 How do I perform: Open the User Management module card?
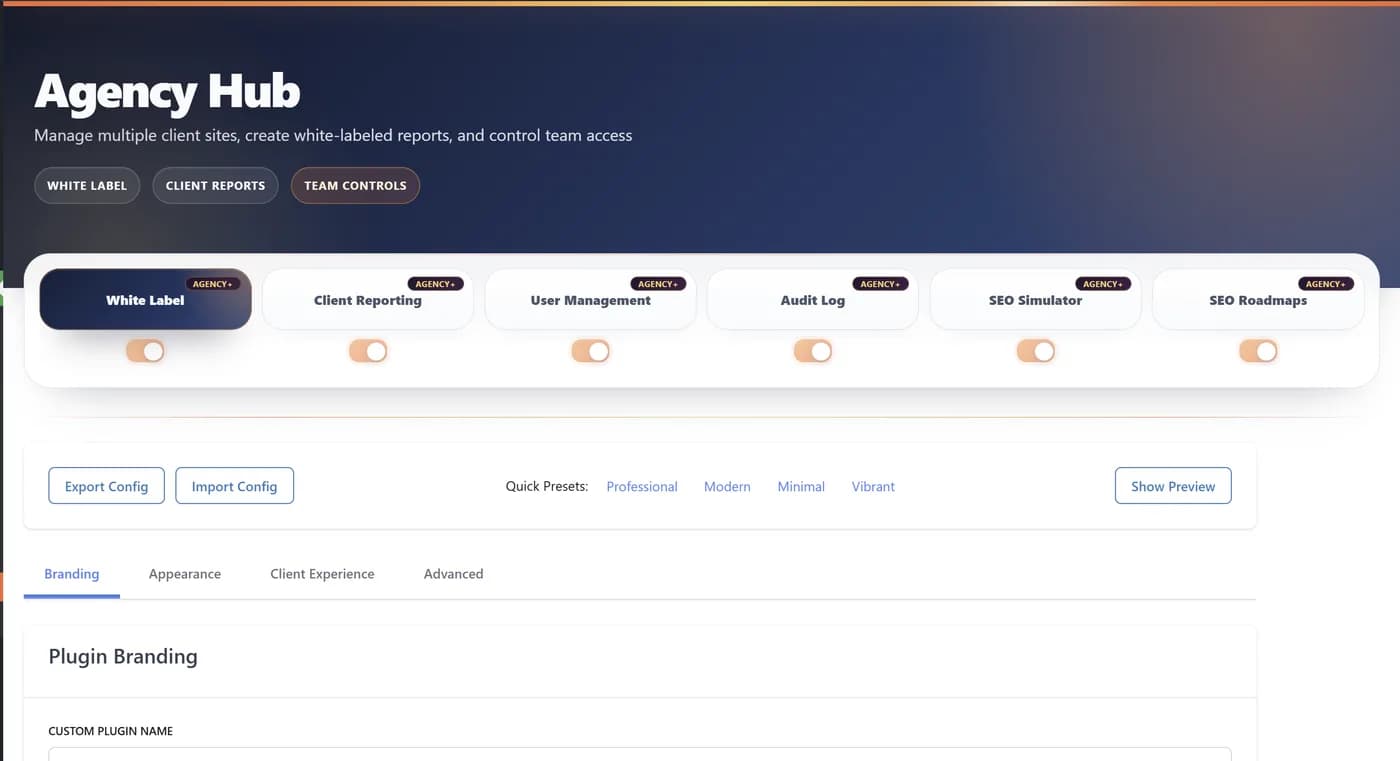[x=590, y=299]
